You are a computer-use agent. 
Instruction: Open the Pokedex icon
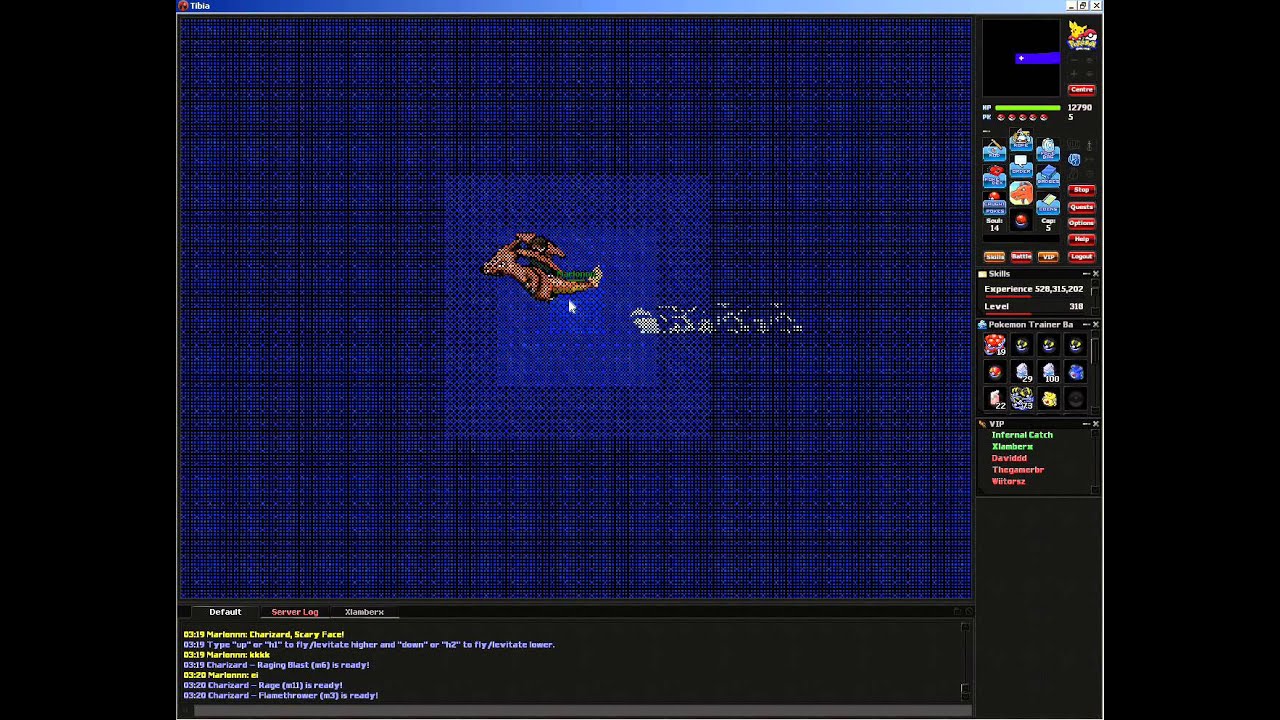tap(994, 176)
